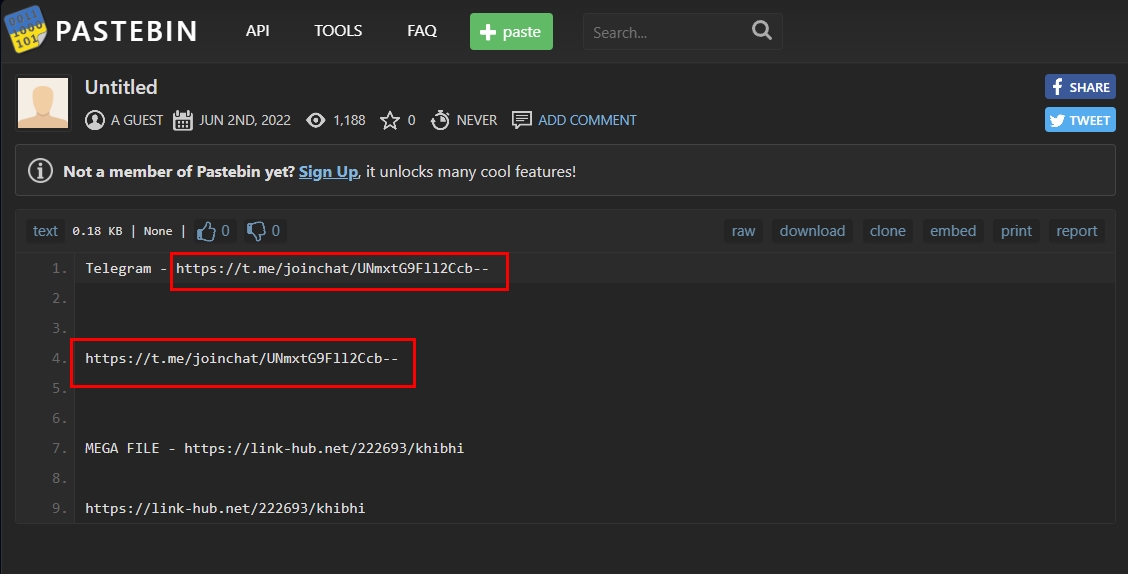This screenshot has height=574, width=1128.
Task: Click the green paste button
Action: point(511,32)
